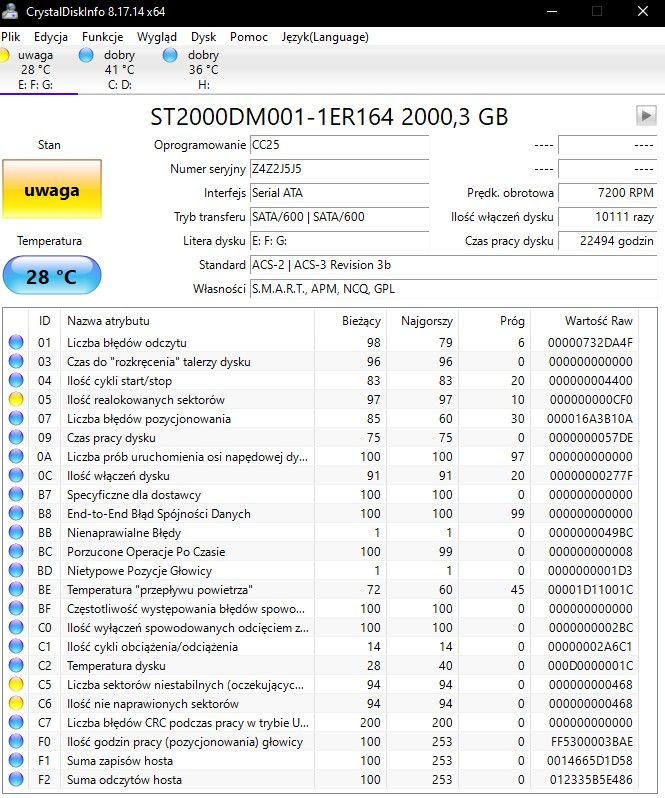The width and height of the screenshot is (665, 798).
Task: Click the blue status icon for attribute BC
Action: coord(16,551)
